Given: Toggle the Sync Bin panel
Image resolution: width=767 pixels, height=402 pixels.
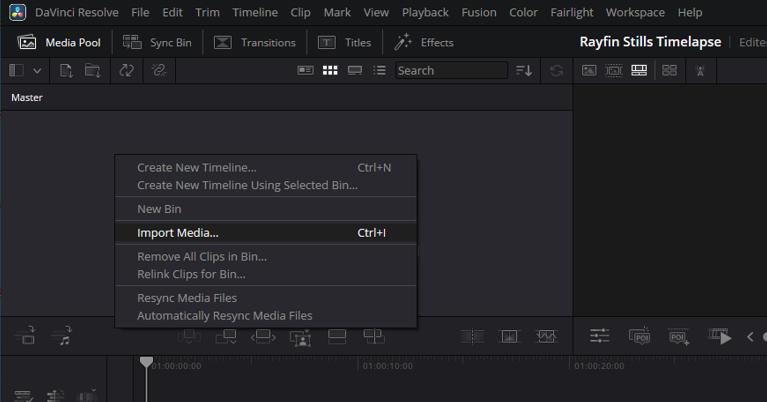Looking at the screenshot, I should [x=160, y=42].
